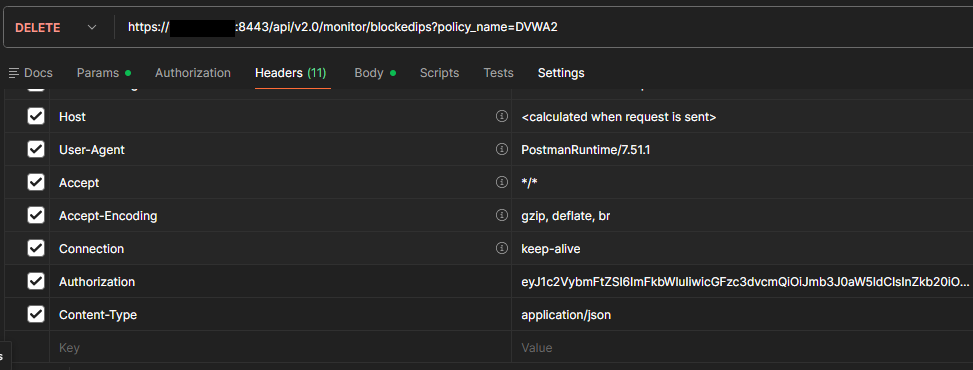Click the info icon for User-Agent header
The height and width of the screenshot is (370, 973).
(501, 149)
